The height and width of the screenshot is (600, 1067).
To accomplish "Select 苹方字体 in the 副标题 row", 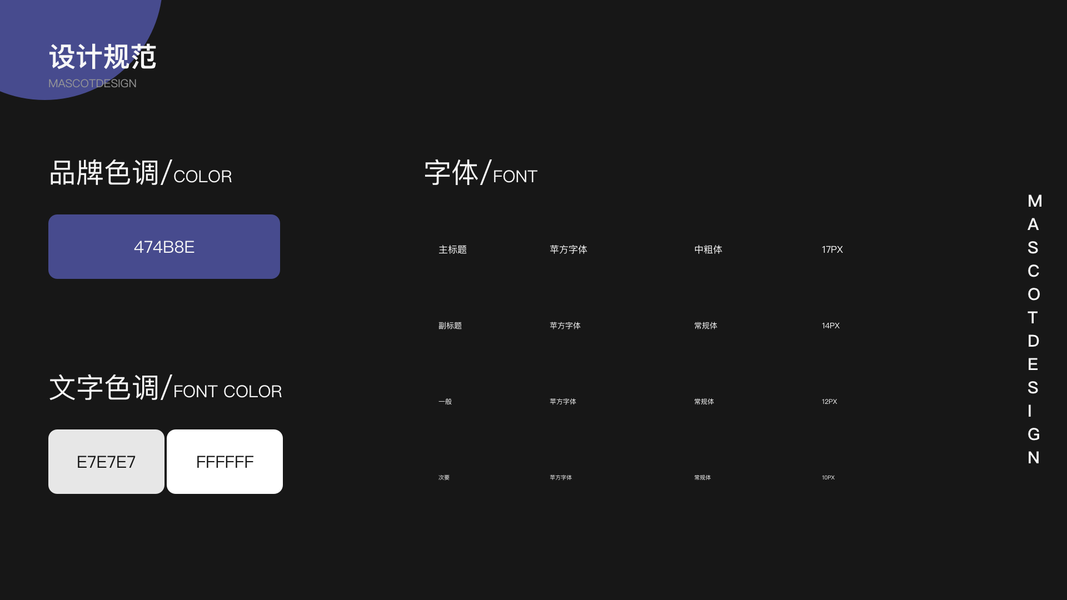I will tap(565, 326).
